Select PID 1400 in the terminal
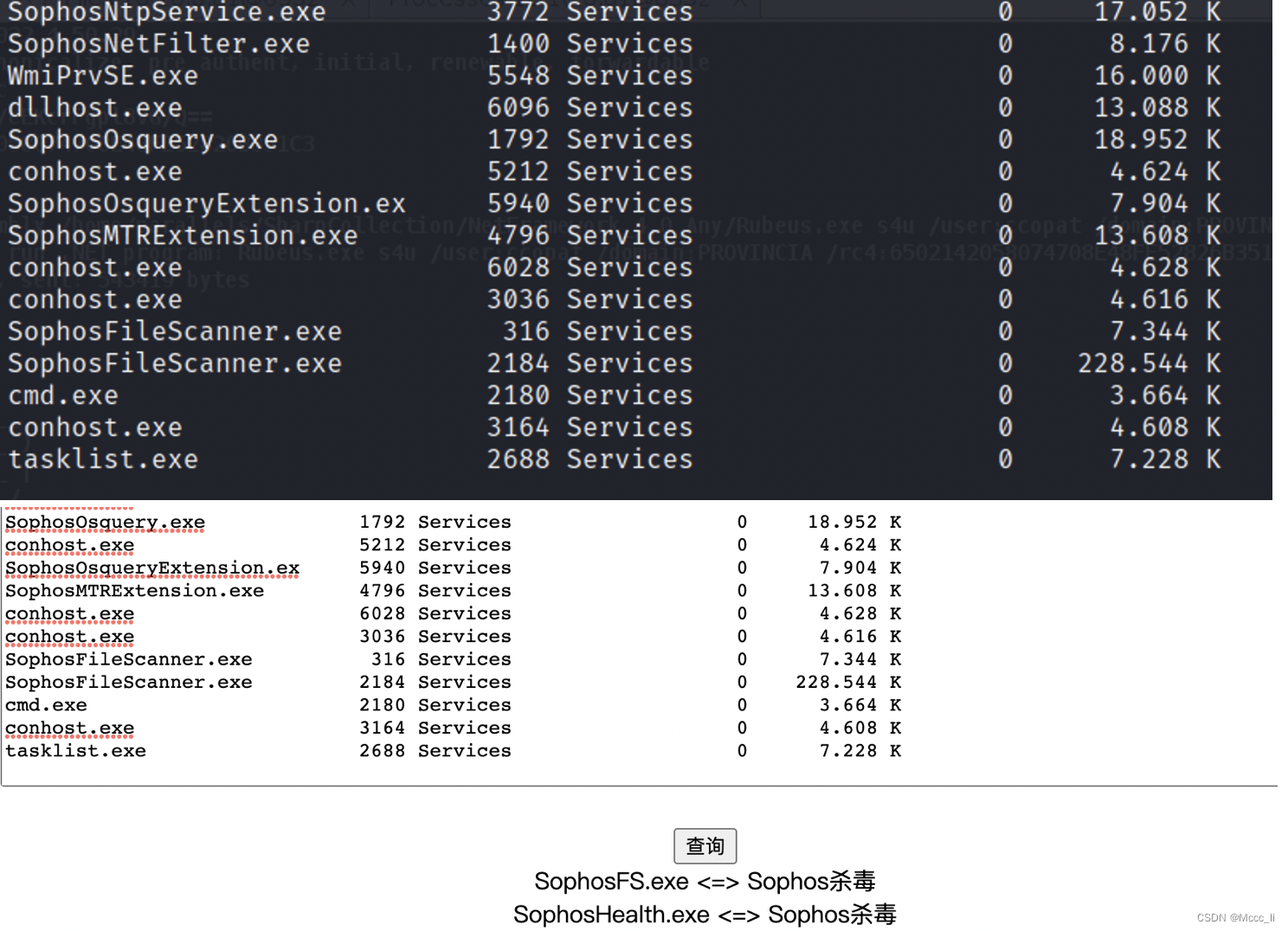Image resolution: width=1288 pixels, height=931 pixels. coord(518,44)
